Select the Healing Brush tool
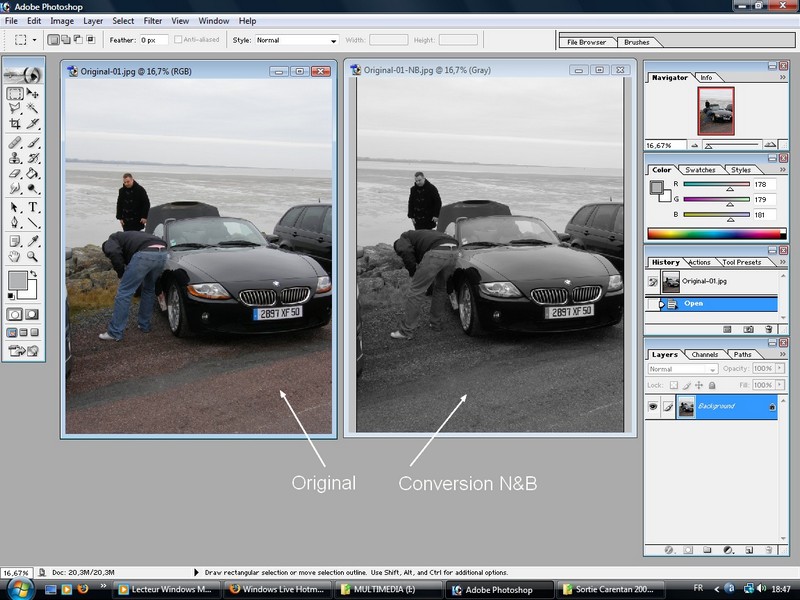This screenshot has width=800, height=600. tap(15, 143)
